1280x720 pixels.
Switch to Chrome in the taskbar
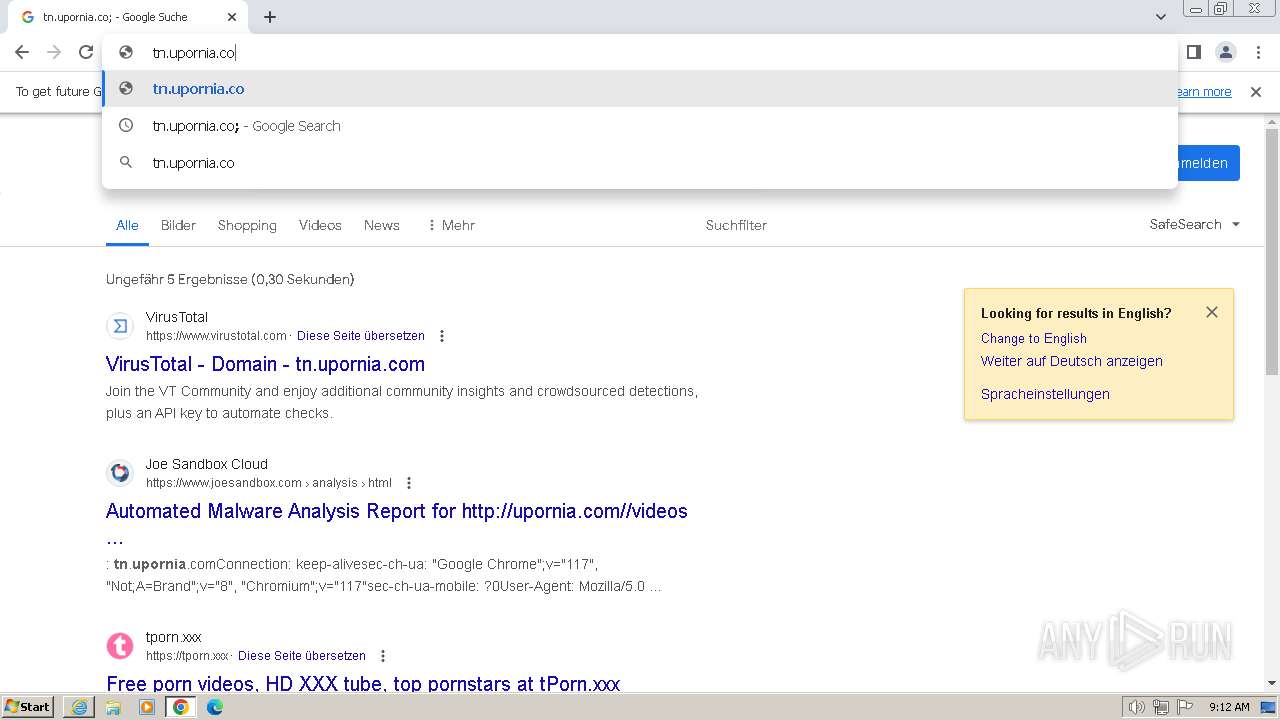click(181, 707)
